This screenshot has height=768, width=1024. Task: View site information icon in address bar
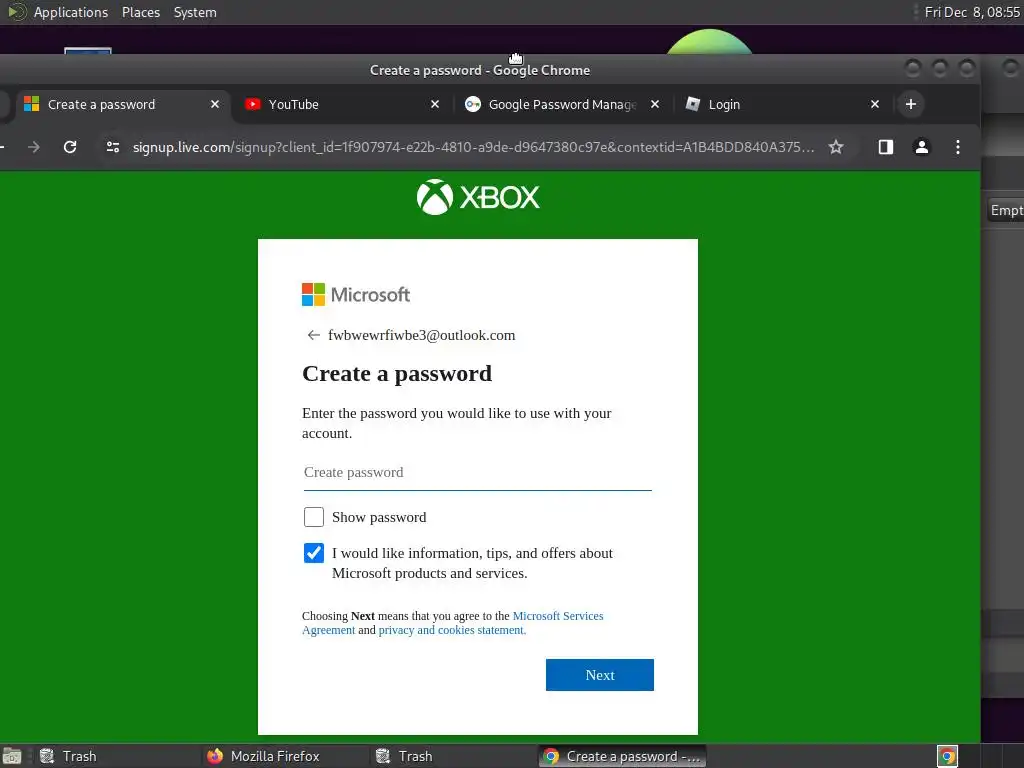coord(113,147)
